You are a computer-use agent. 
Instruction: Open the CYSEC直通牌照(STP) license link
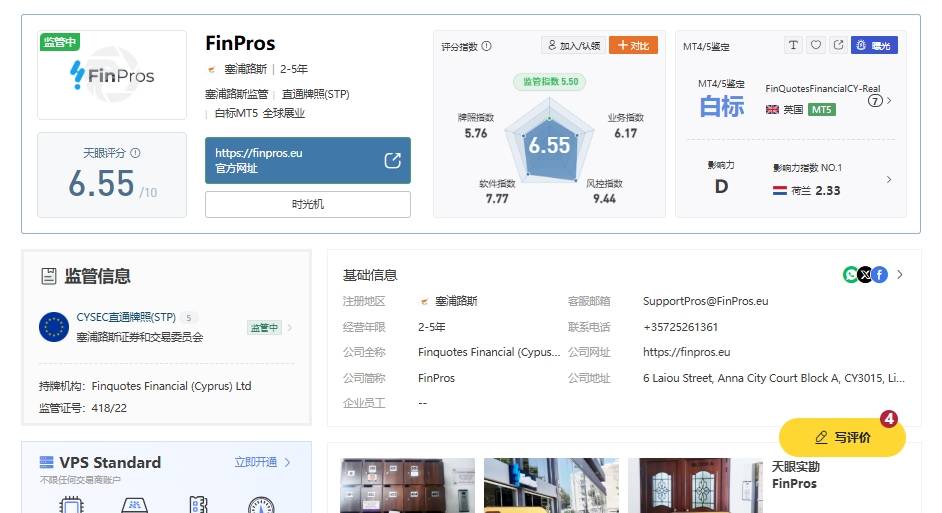pyautogui.click(x=126, y=317)
